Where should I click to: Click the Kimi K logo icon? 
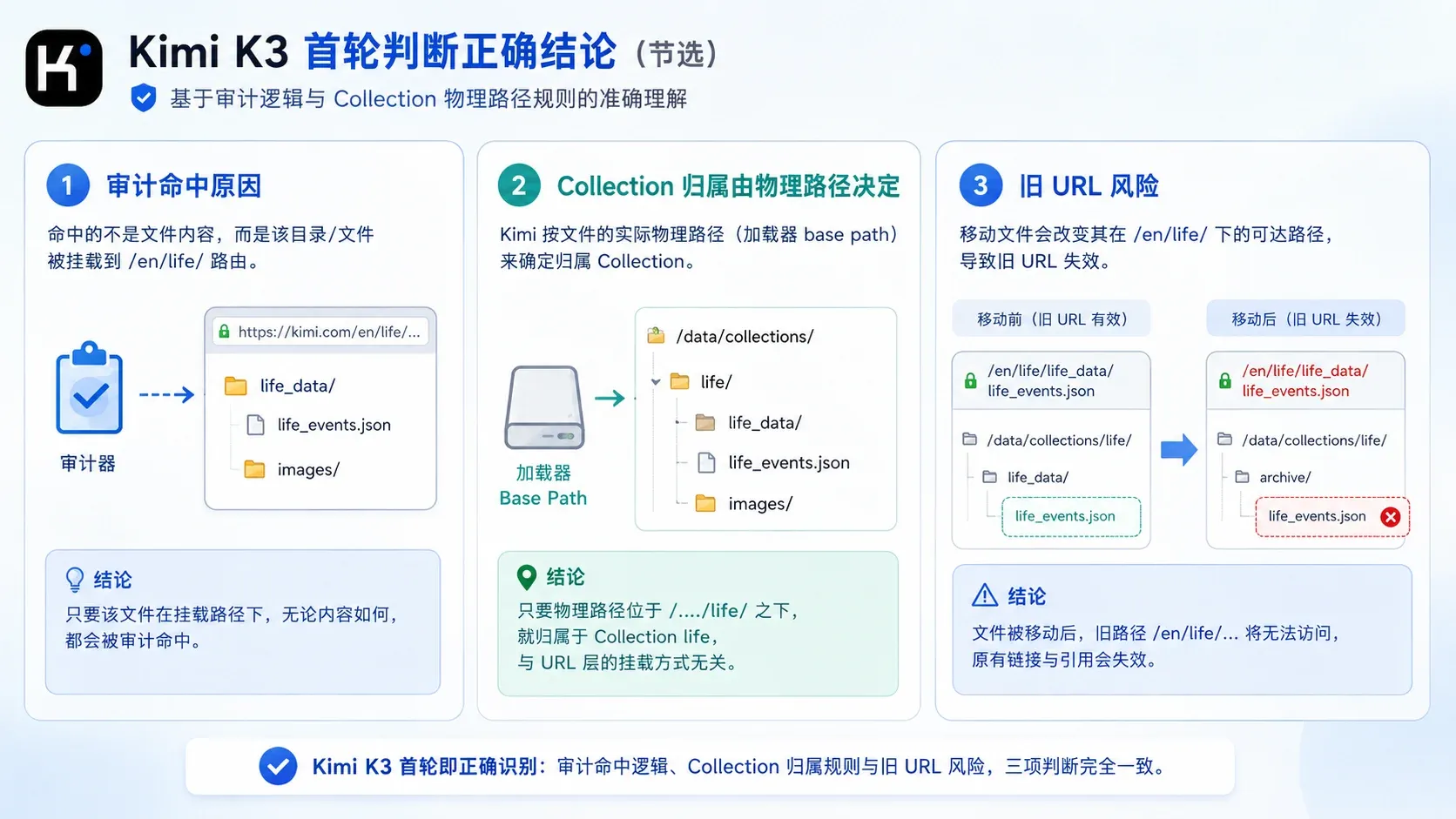[x=64, y=68]
